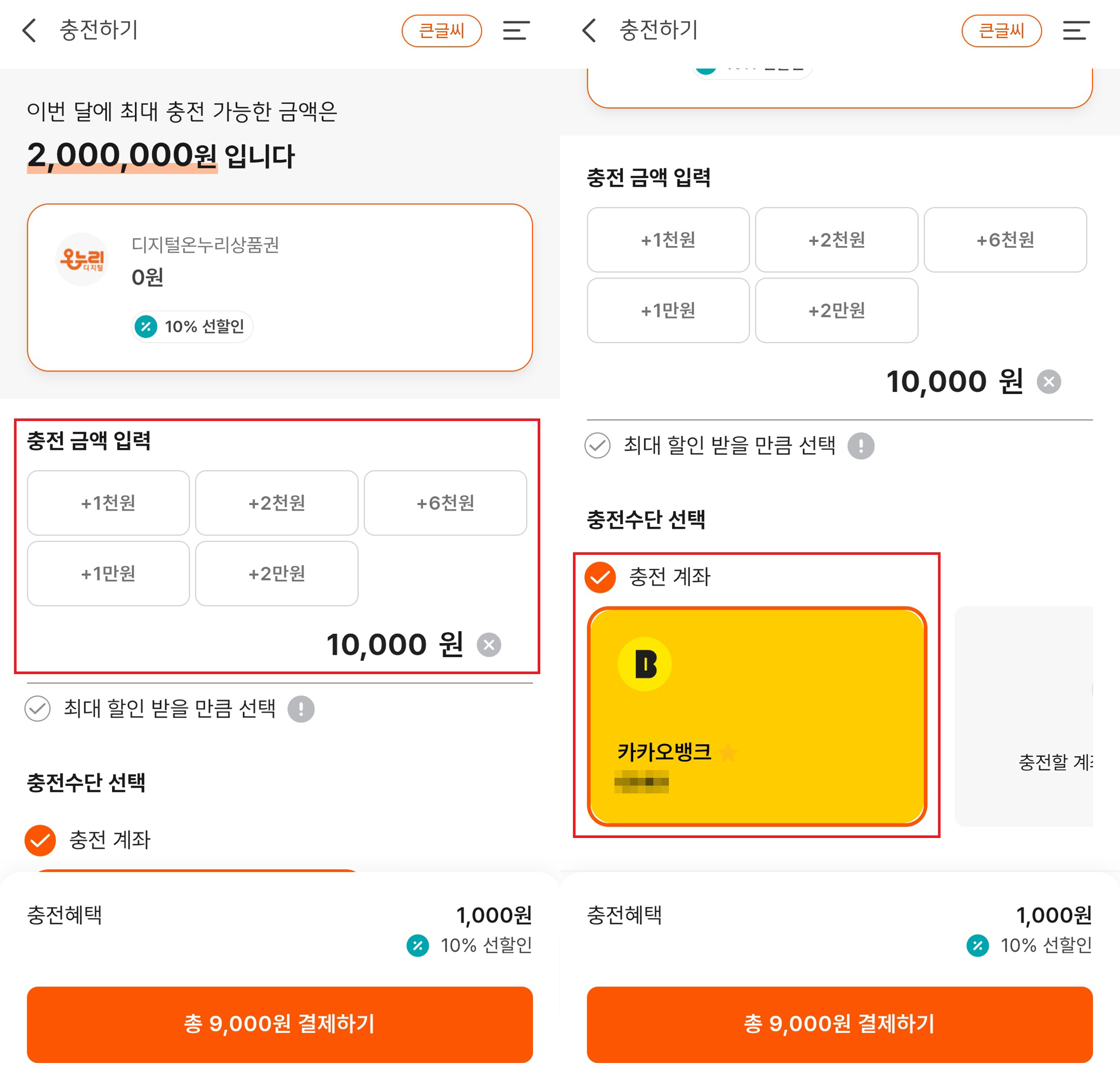The image size is (1120, 1089).
Task: Open hamburger menu on right screen
Action: coord(1076,30)
